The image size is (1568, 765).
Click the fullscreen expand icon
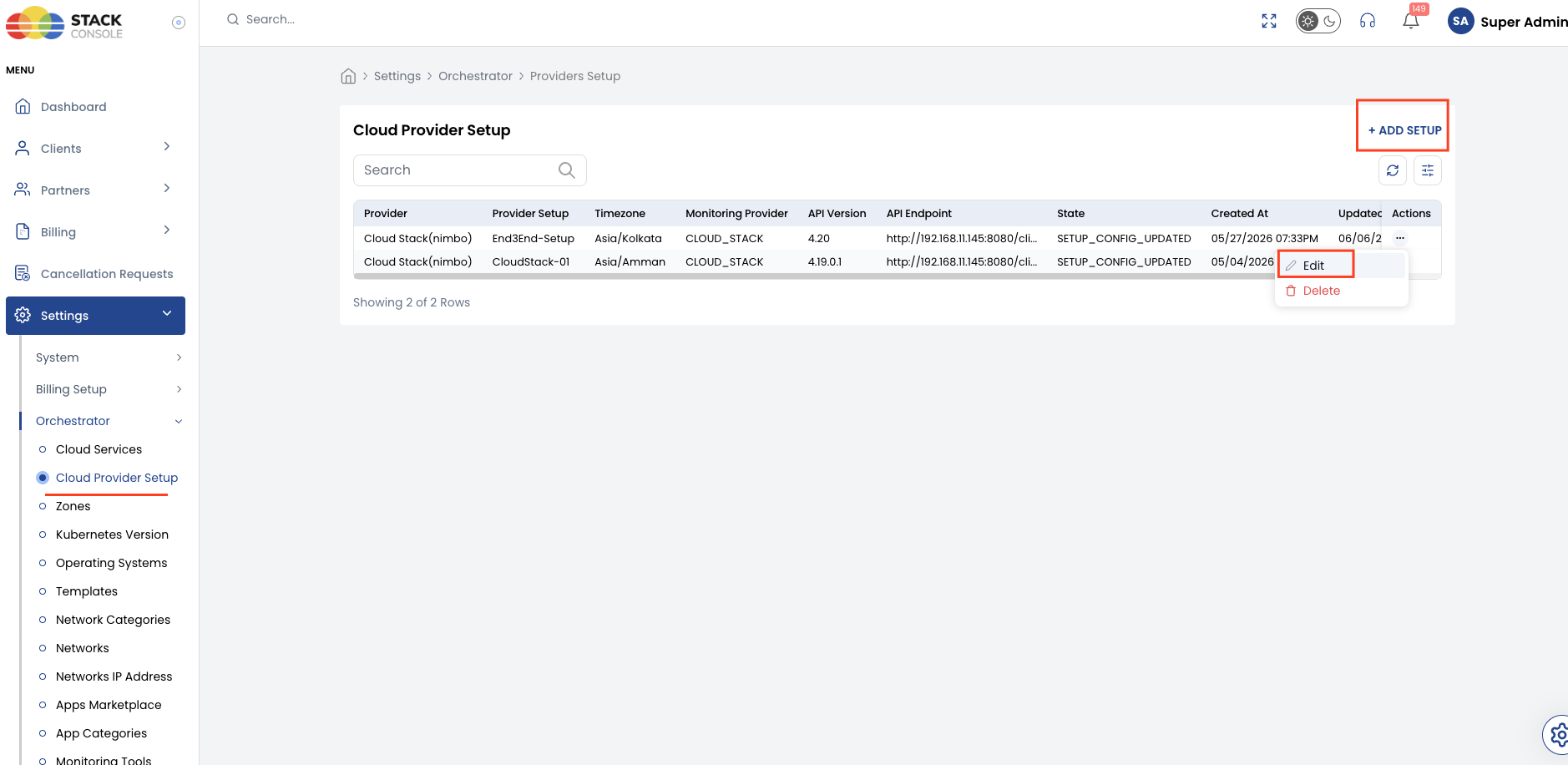[1269, 22]
